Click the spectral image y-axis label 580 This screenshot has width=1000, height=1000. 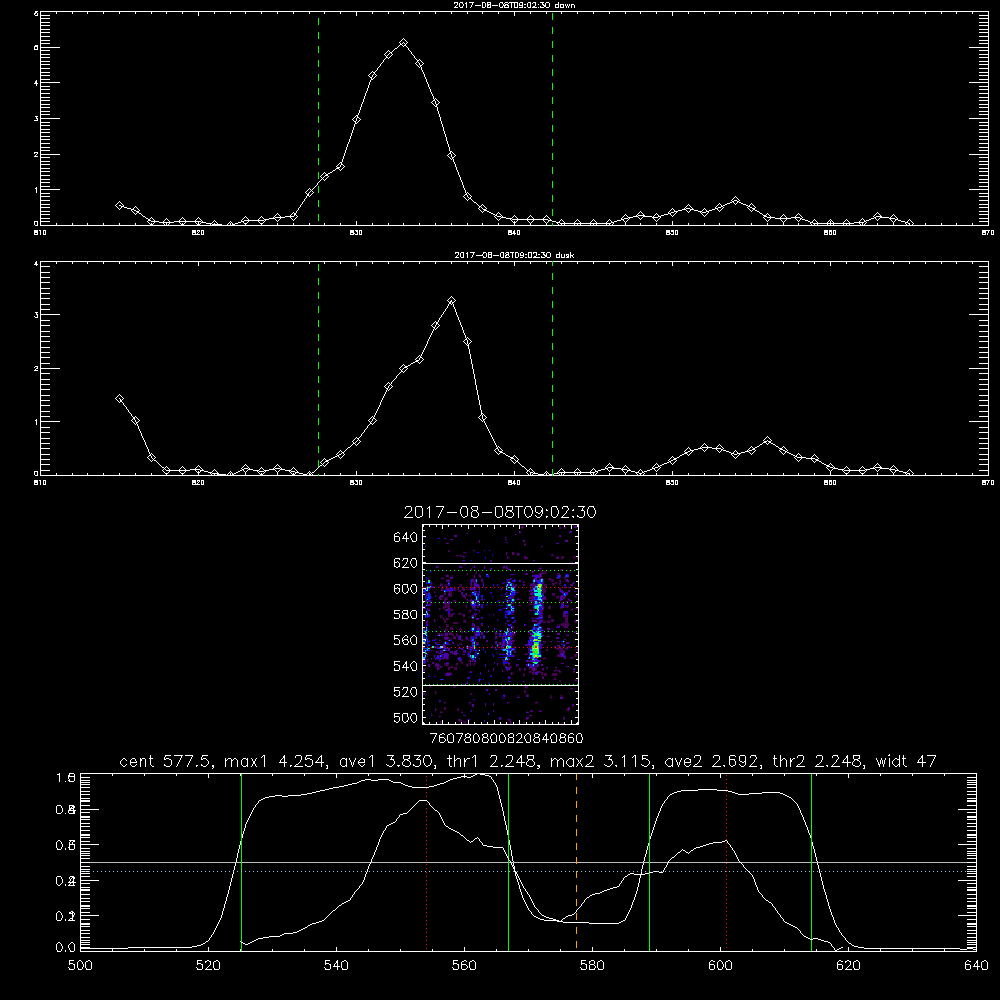[406, 615]
